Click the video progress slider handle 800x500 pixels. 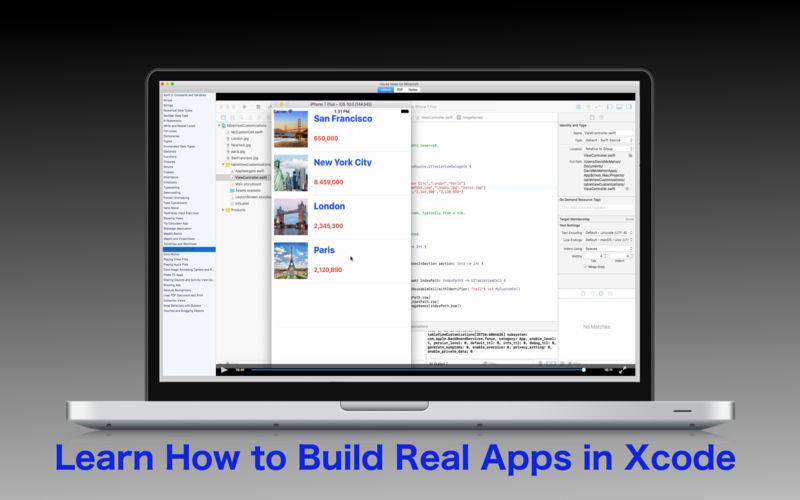583,370
